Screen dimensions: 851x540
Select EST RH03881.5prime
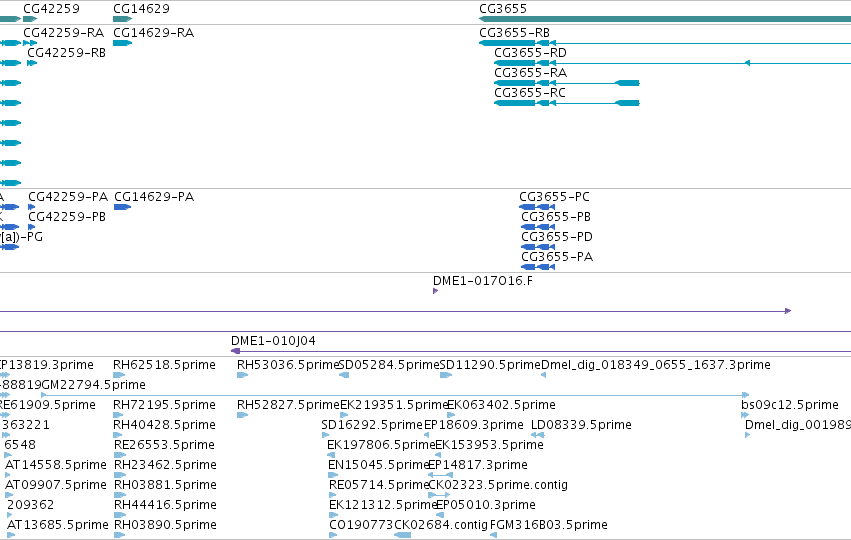165,485
